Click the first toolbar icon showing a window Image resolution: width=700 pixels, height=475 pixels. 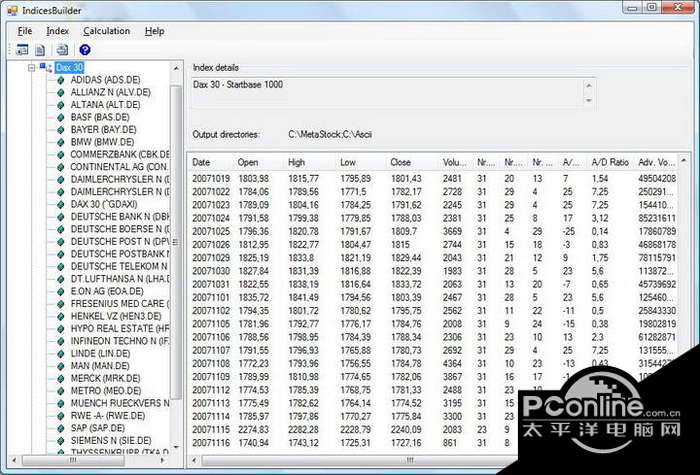[x=22, y=50]
